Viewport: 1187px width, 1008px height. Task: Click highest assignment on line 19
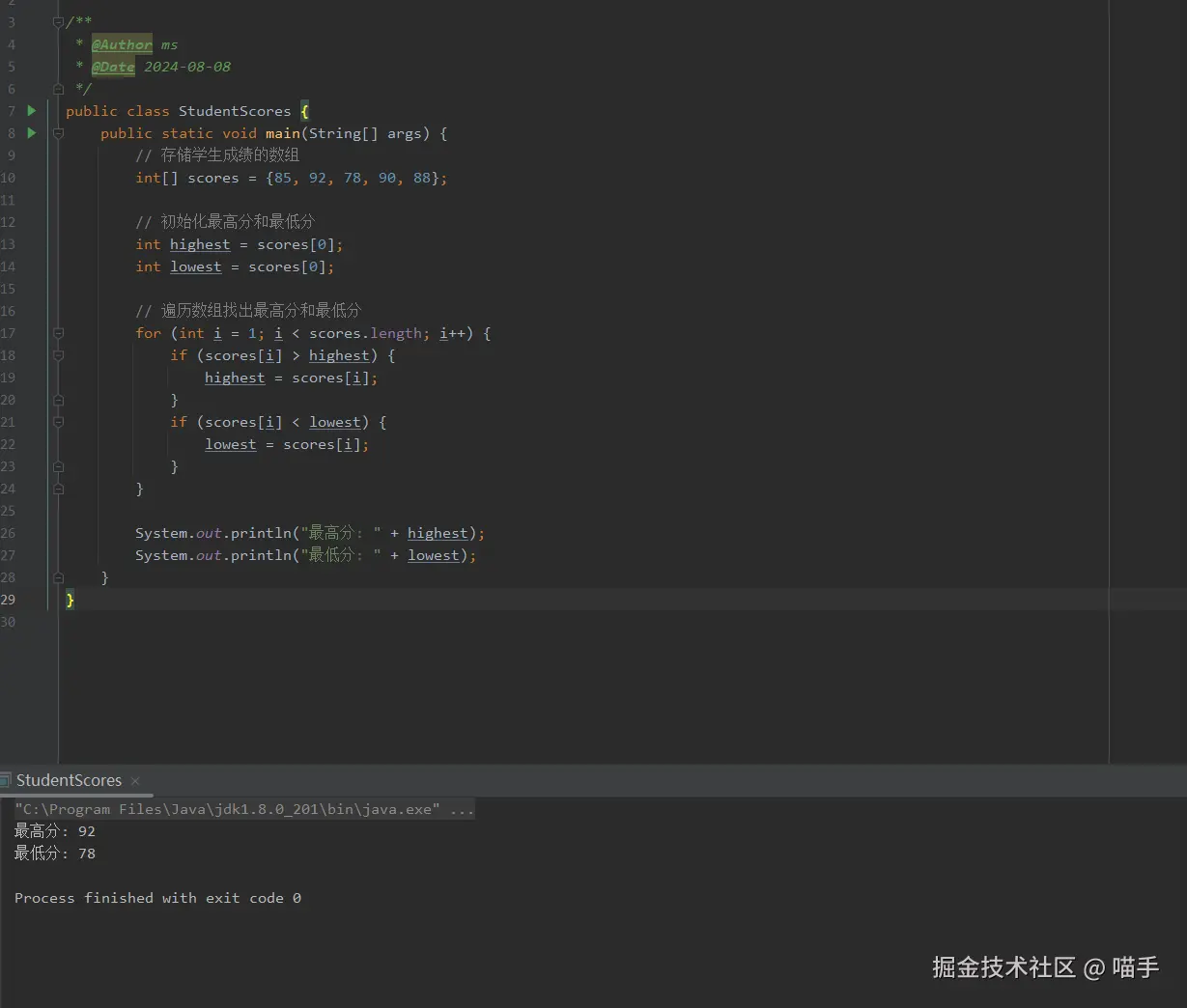[235, 378]
